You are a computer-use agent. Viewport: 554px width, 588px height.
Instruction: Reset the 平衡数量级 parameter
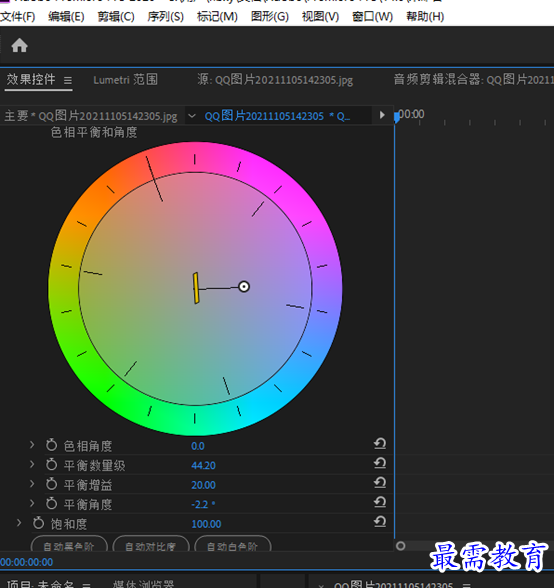tap(380, 464)
